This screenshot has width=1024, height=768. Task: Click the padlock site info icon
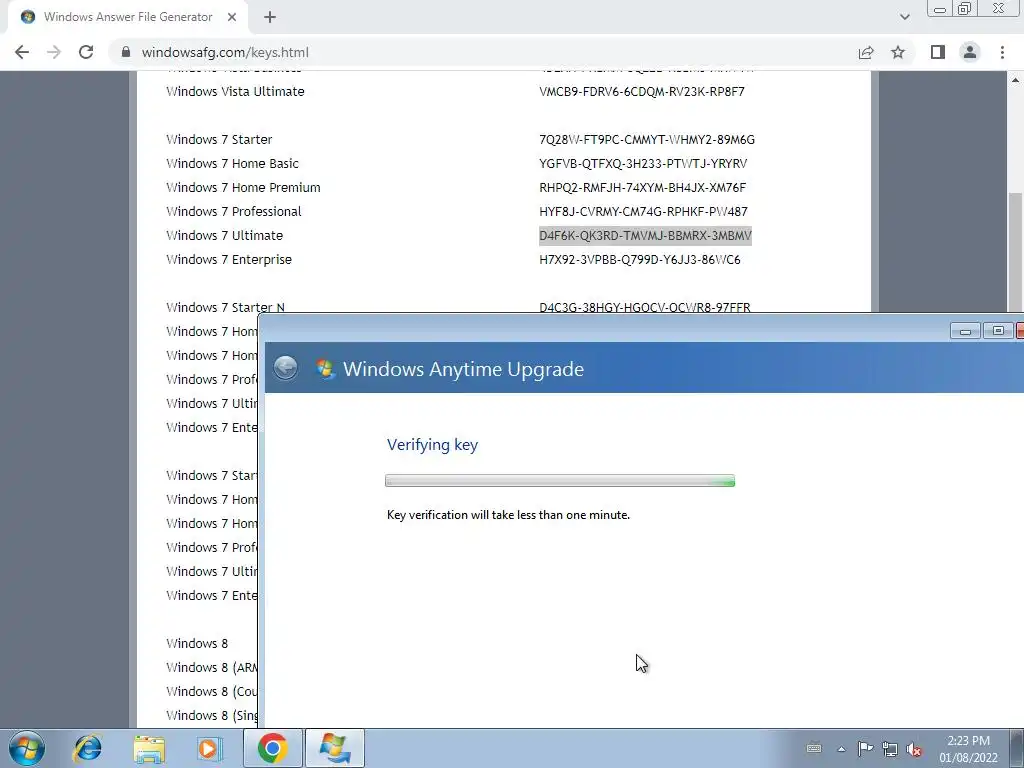126,52
